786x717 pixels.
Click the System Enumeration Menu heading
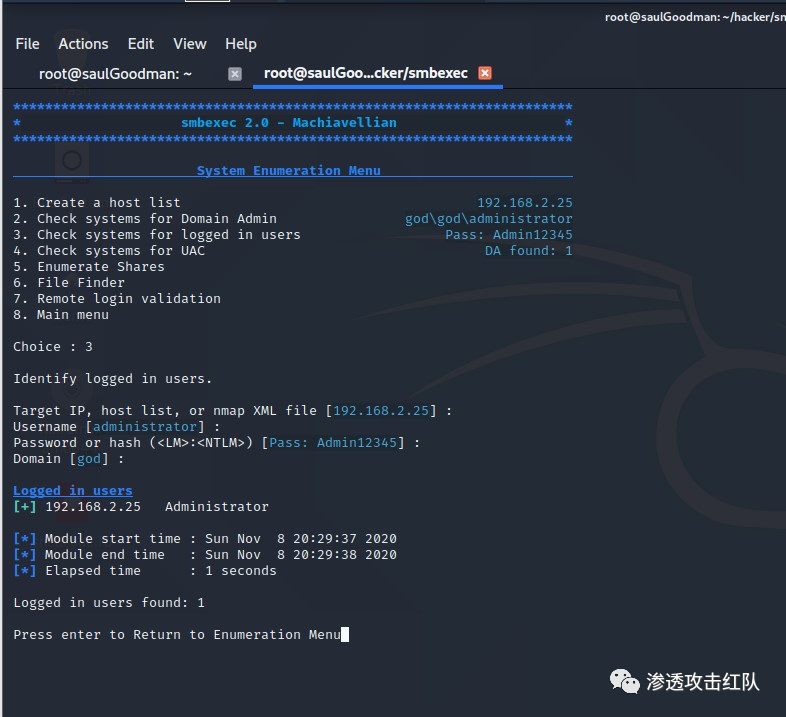(288, 171)
